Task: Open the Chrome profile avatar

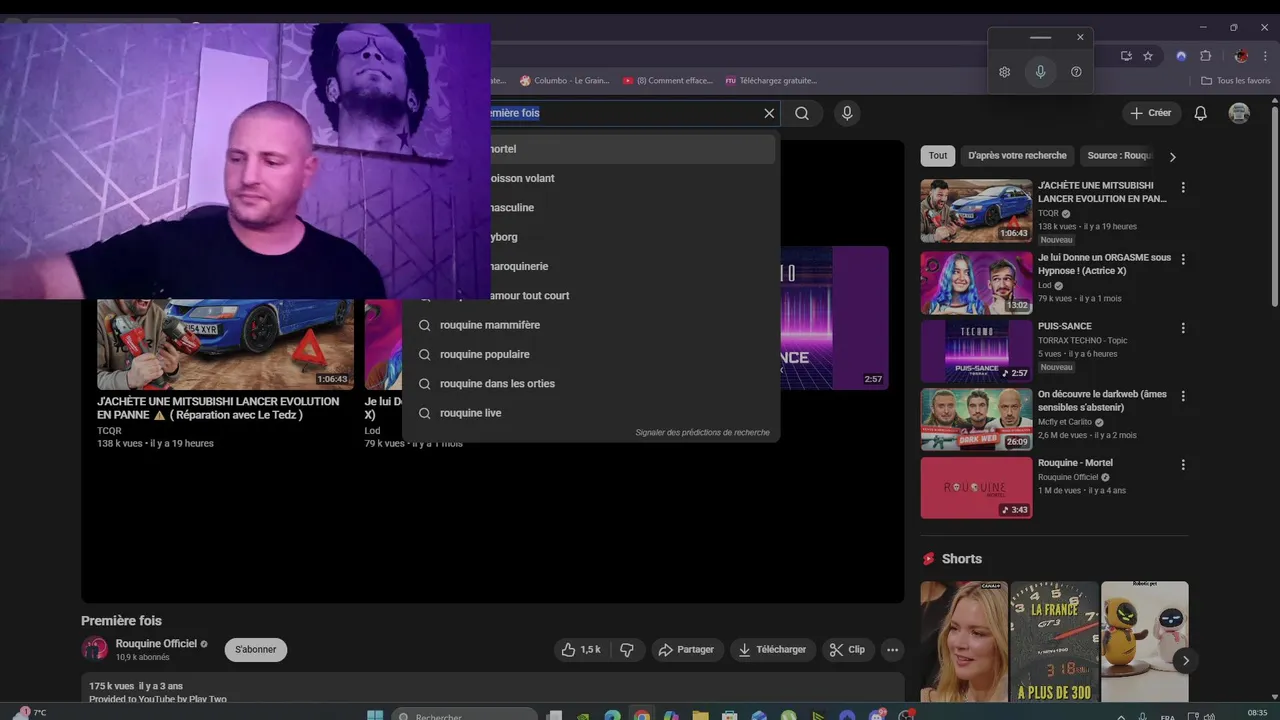Action: (x=1241, y=56)
